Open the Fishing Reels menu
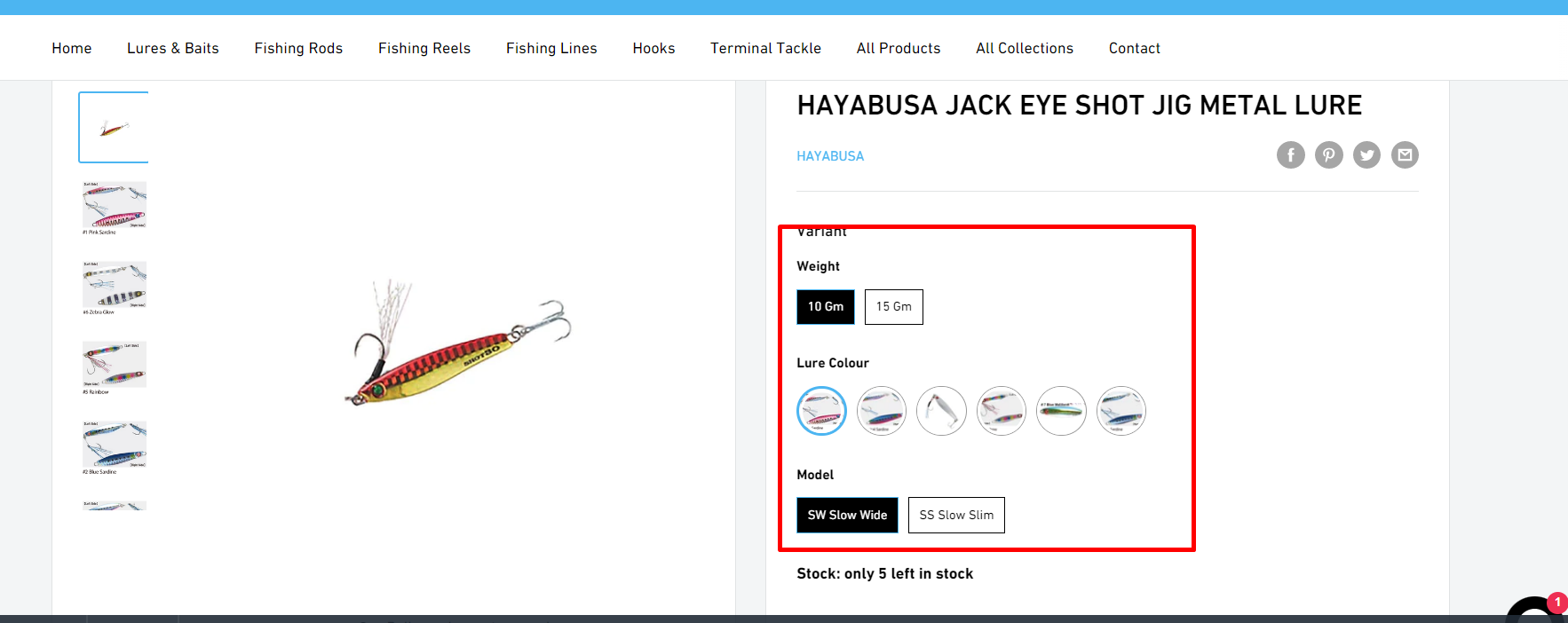This screenshot has width=1568, height=623. [x=424, y=48]
